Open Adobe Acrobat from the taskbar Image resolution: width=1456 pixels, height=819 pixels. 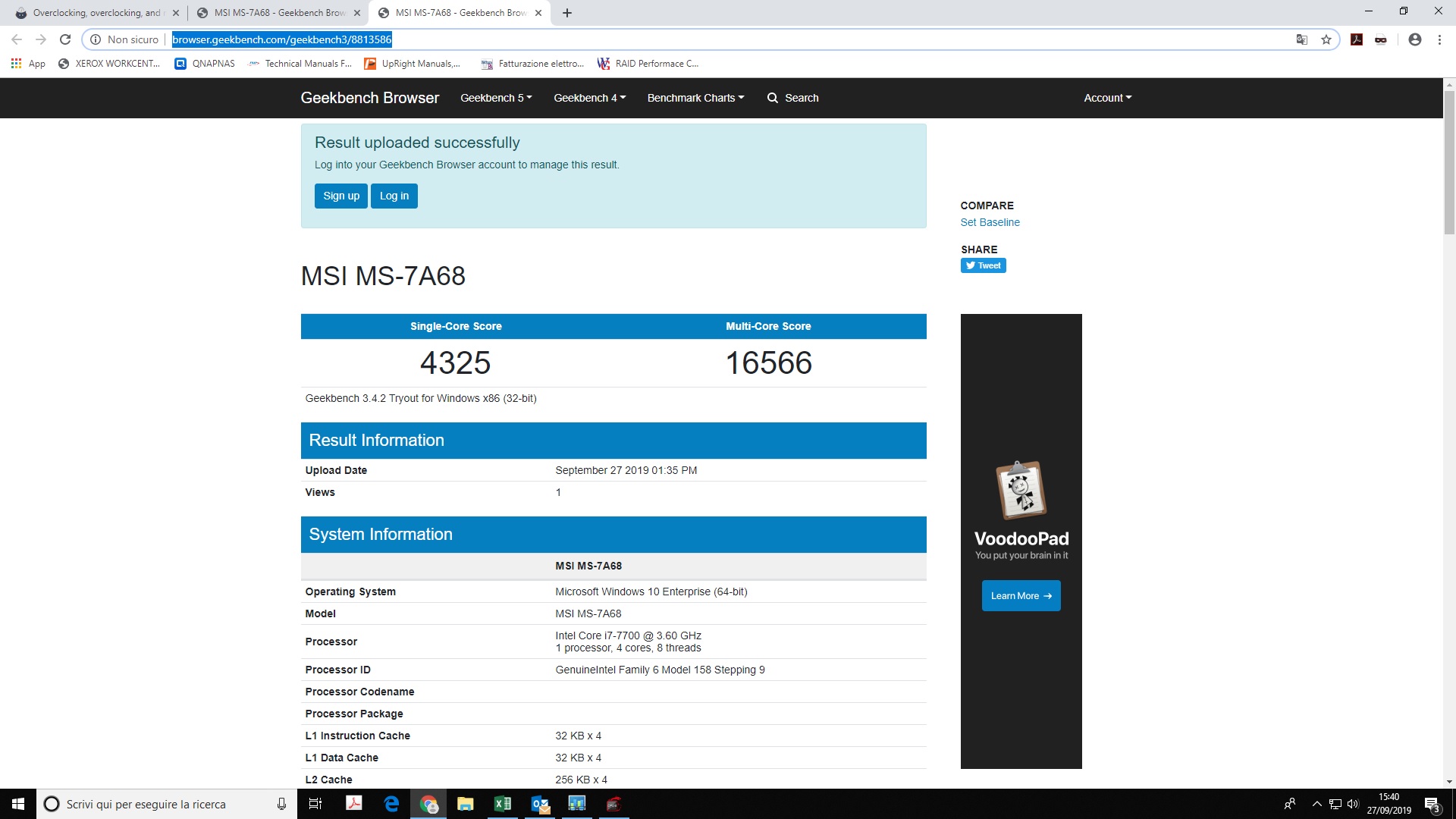click(x=354, y=804)
